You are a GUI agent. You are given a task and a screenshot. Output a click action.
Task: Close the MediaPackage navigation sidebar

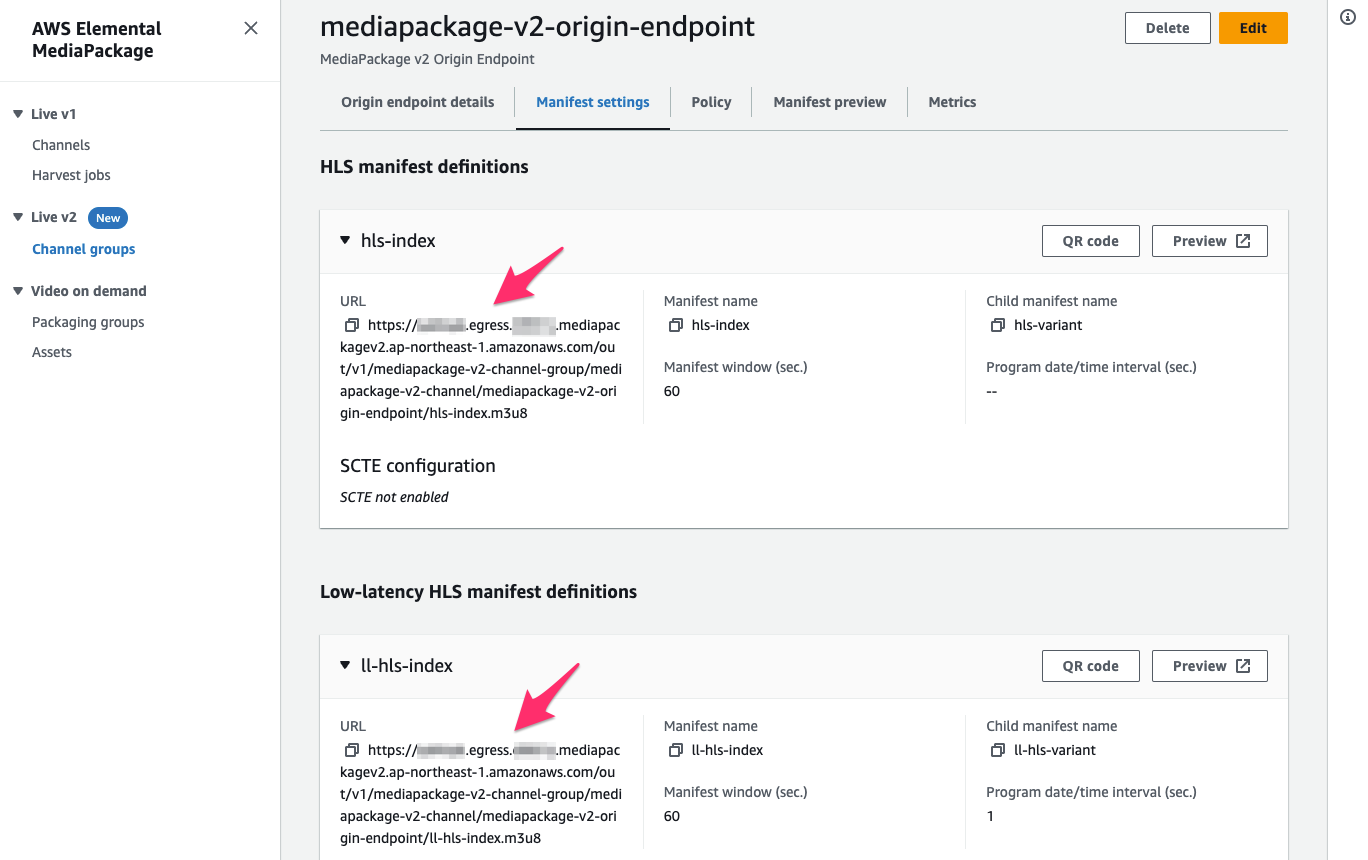click(x=251, y=28)
